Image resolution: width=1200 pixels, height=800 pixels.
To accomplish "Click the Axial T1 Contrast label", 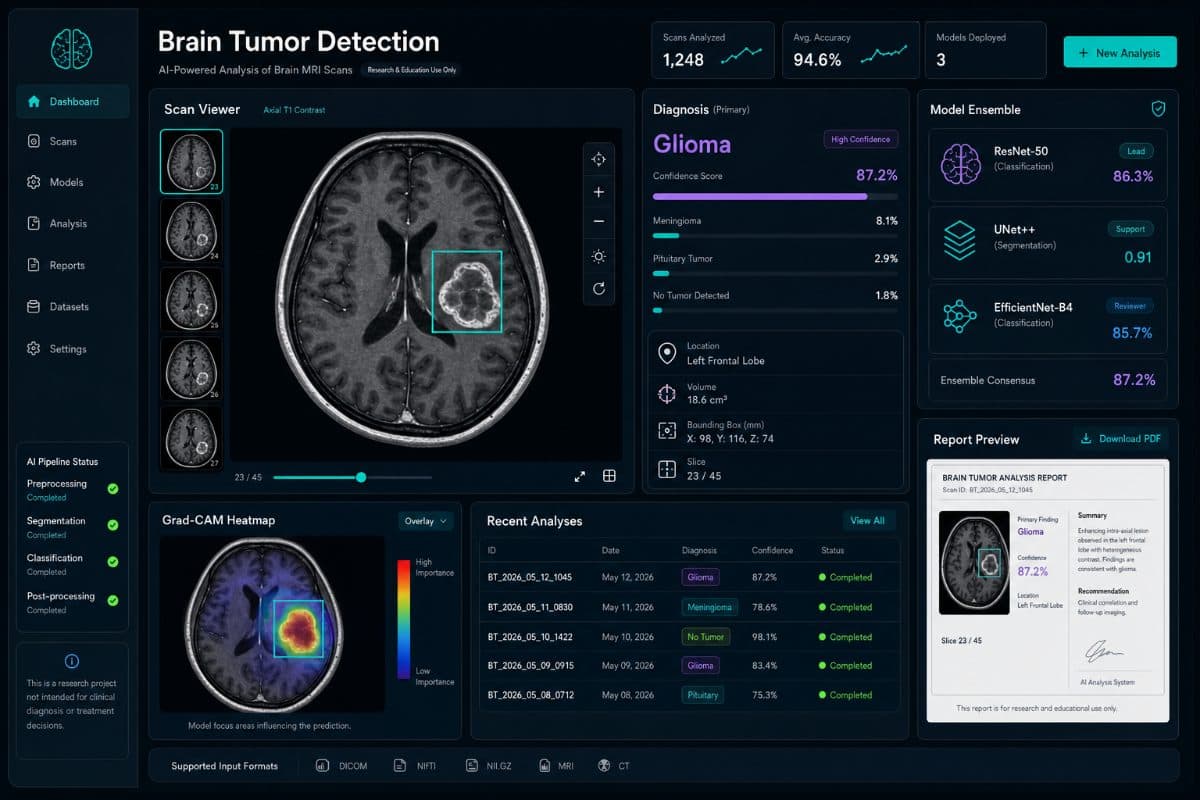I will [294, 110].
